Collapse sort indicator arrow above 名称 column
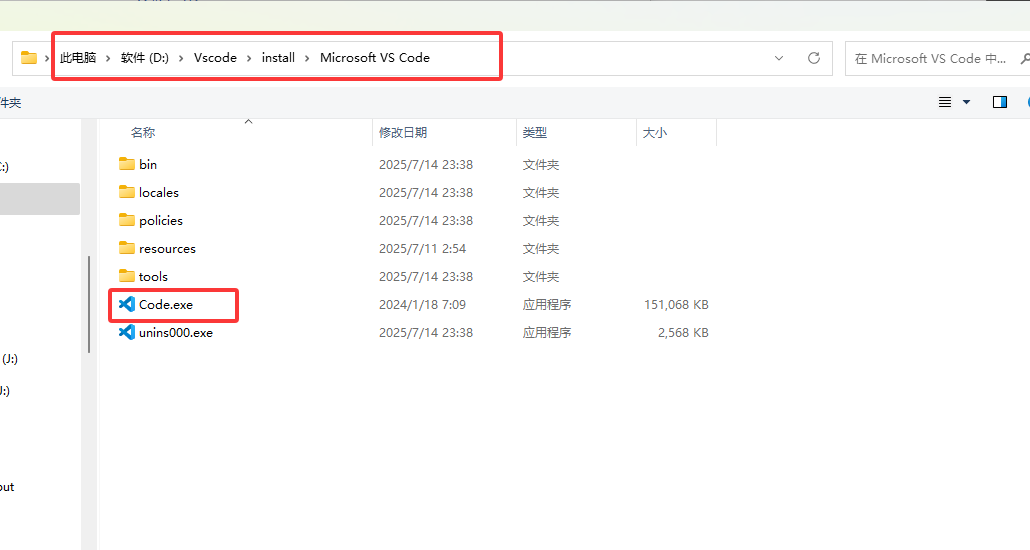 click(248, 122)
